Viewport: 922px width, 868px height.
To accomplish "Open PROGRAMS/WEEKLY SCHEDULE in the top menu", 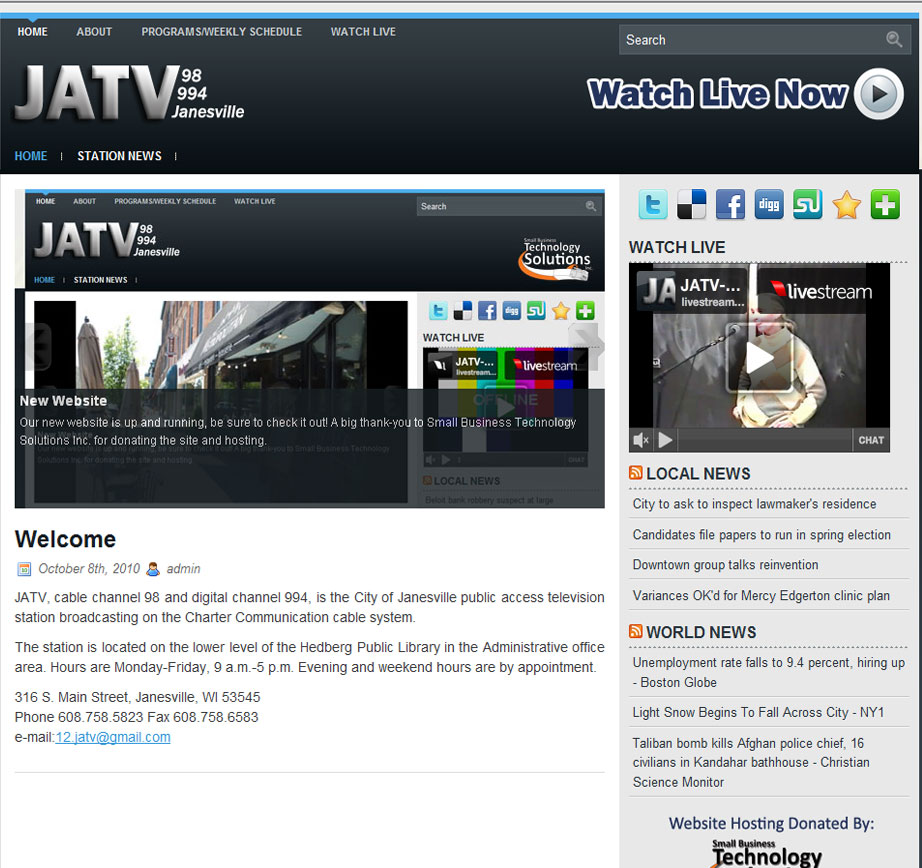I will [222, 32].
